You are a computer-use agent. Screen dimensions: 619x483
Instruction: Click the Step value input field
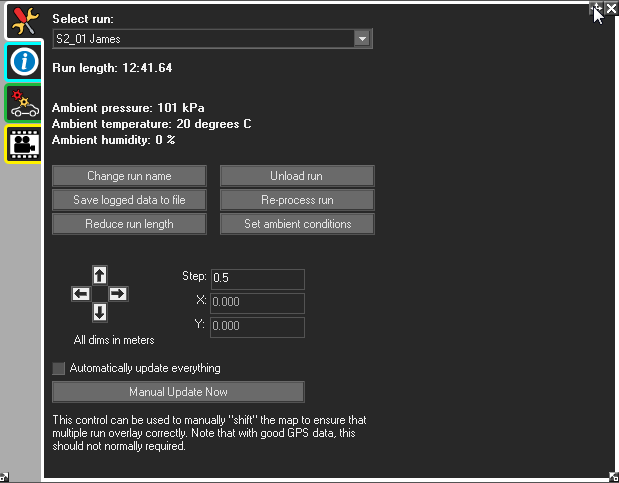point(256,279)
